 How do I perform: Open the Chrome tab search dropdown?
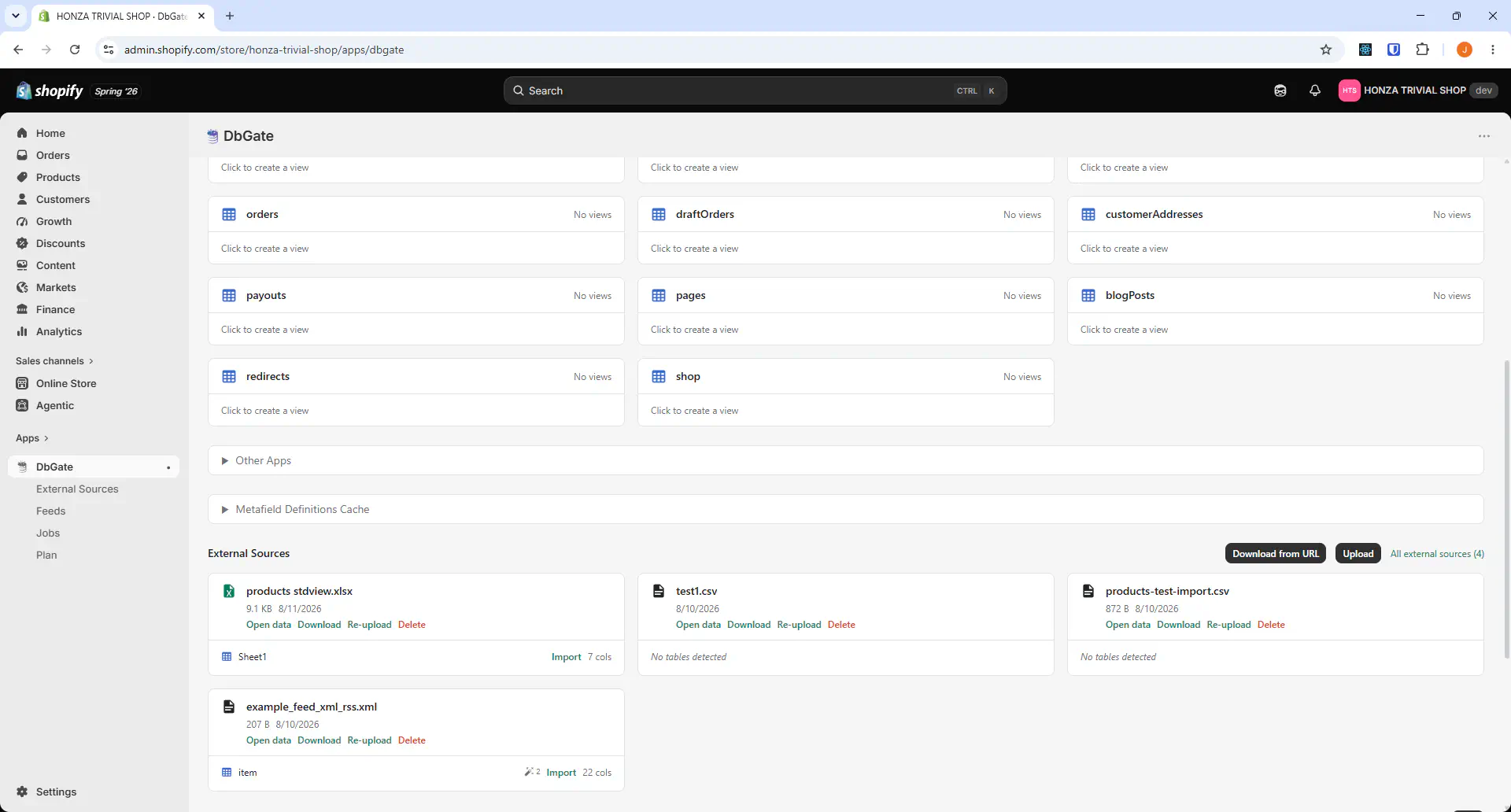[16, 16]
